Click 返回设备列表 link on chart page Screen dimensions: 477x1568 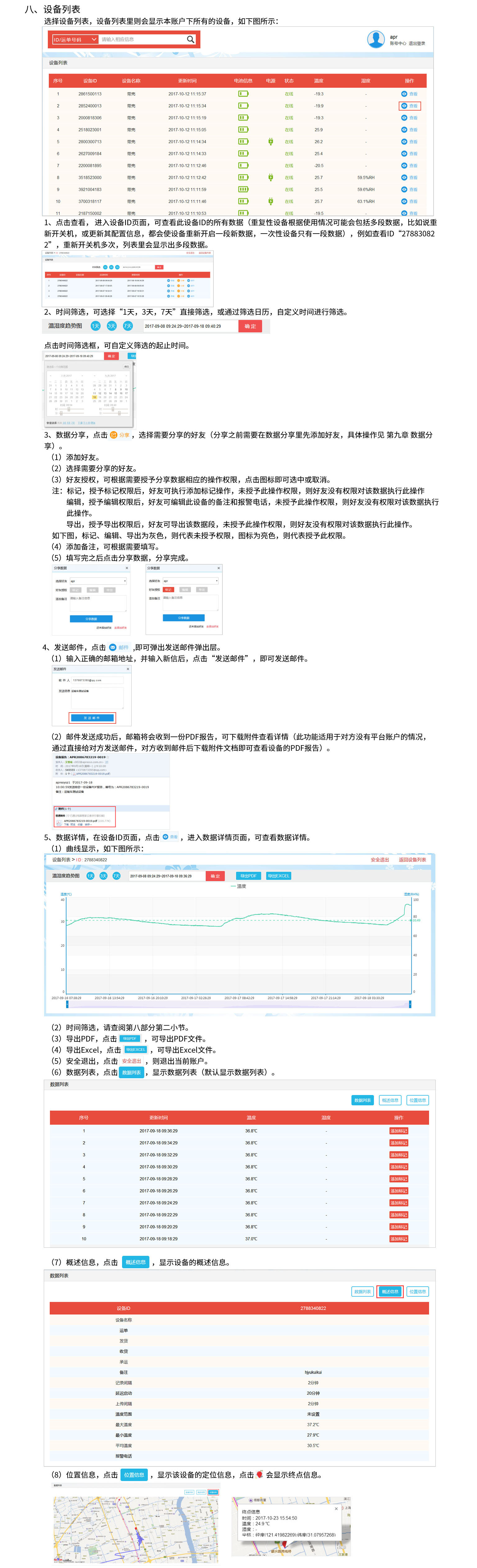pyautogui.click(x=412, y=859)
